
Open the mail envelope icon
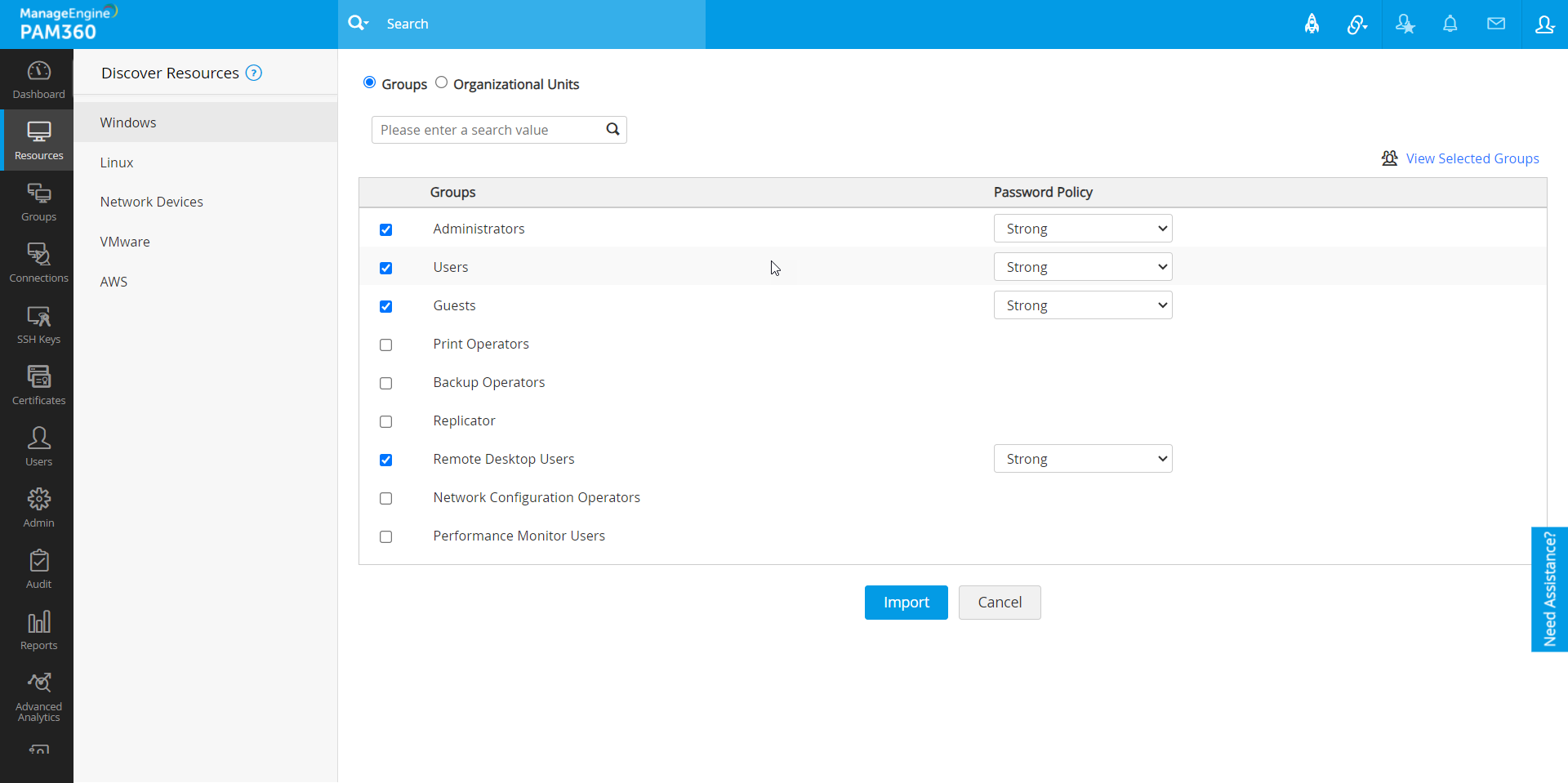1495,24
